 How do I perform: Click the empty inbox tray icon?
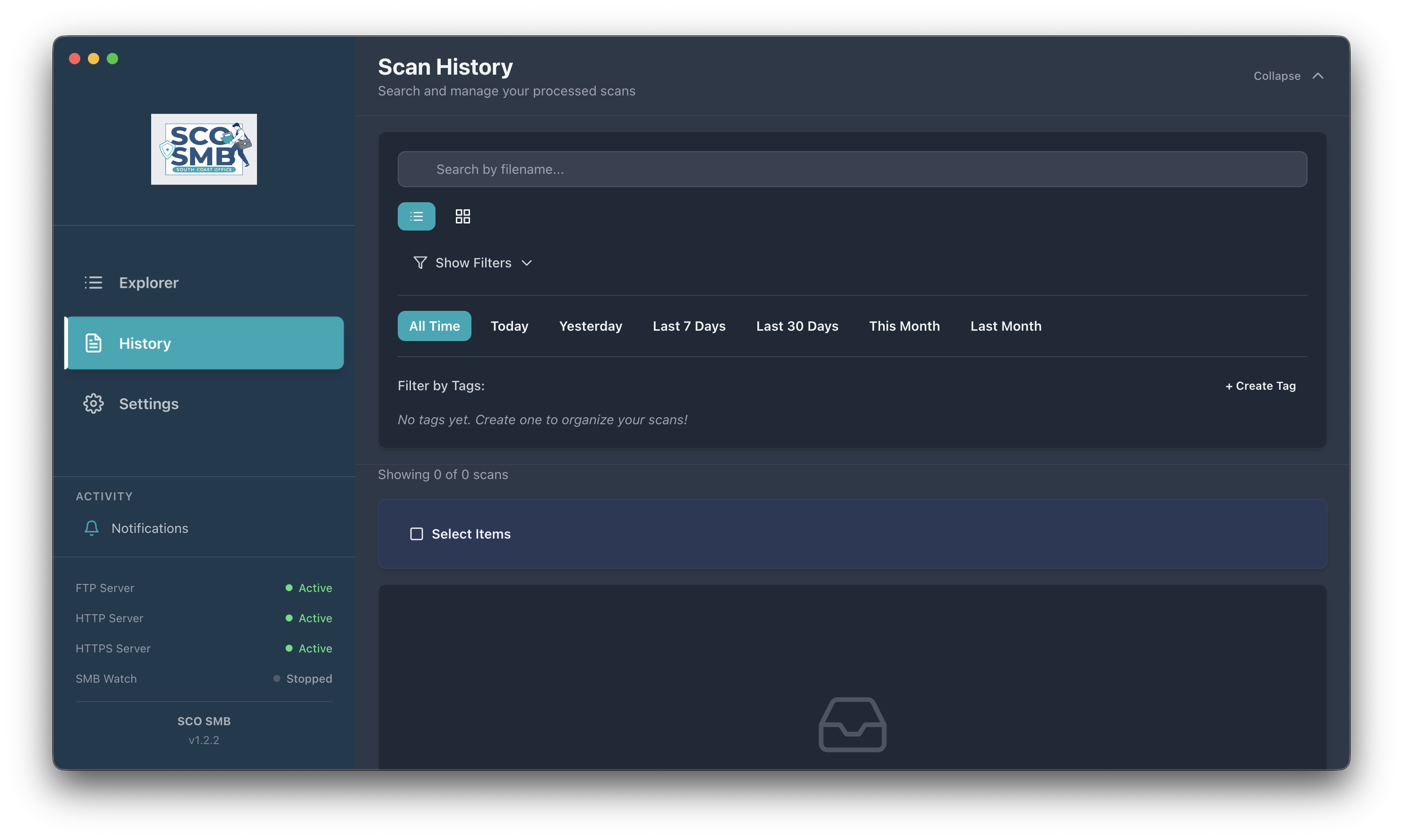pyautogui.click(x=852, y=725)
